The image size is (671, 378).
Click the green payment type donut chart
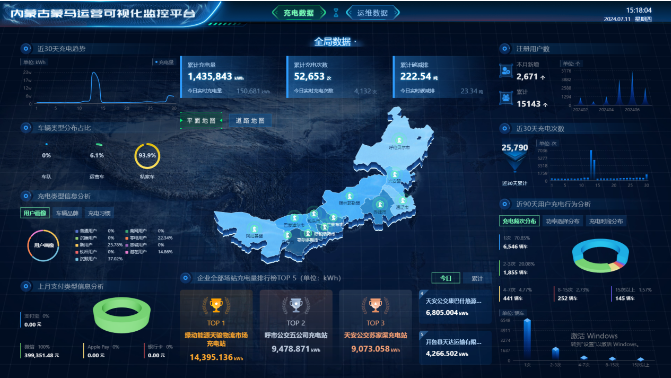tap(122, 314)
